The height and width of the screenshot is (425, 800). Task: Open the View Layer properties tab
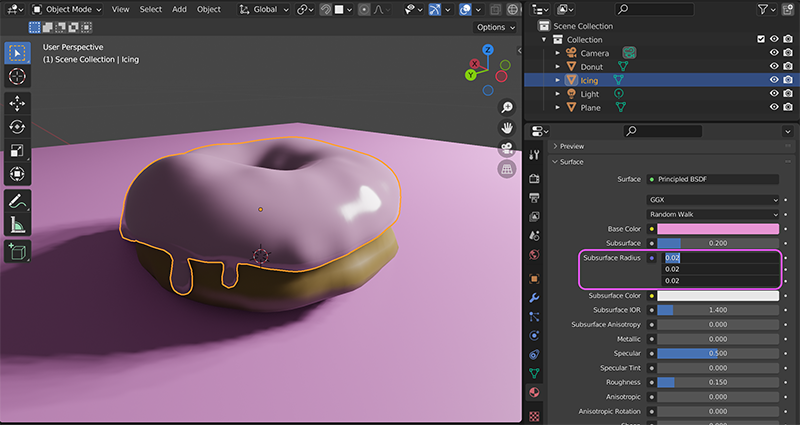[534, 216]
